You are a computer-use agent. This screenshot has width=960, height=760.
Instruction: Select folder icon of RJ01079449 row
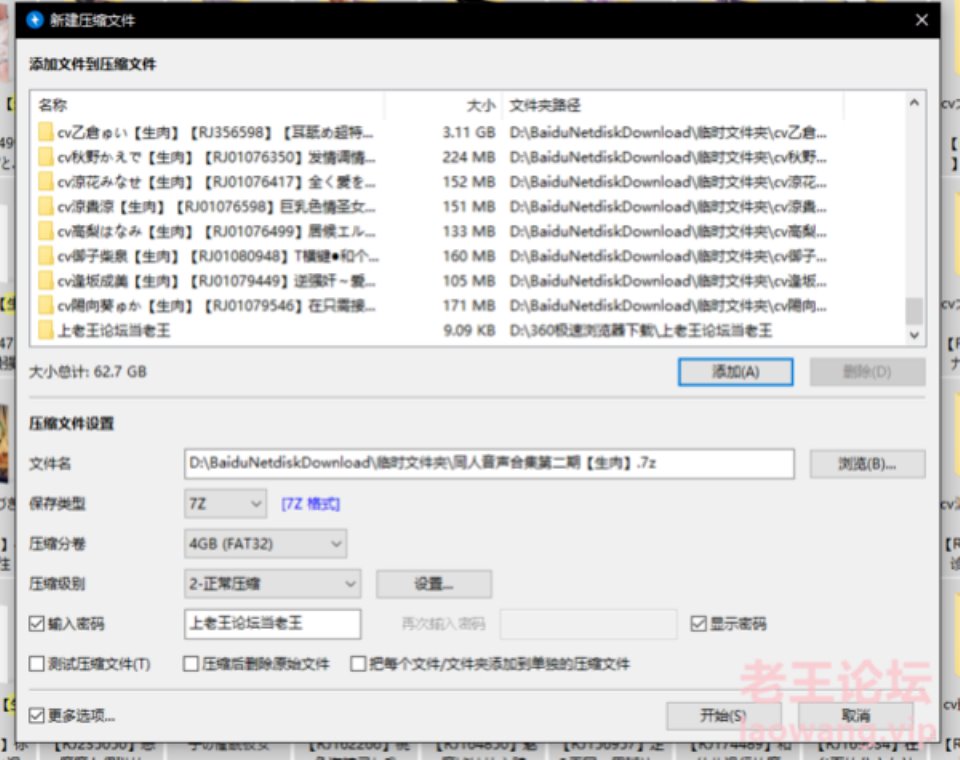pos(45,281)
